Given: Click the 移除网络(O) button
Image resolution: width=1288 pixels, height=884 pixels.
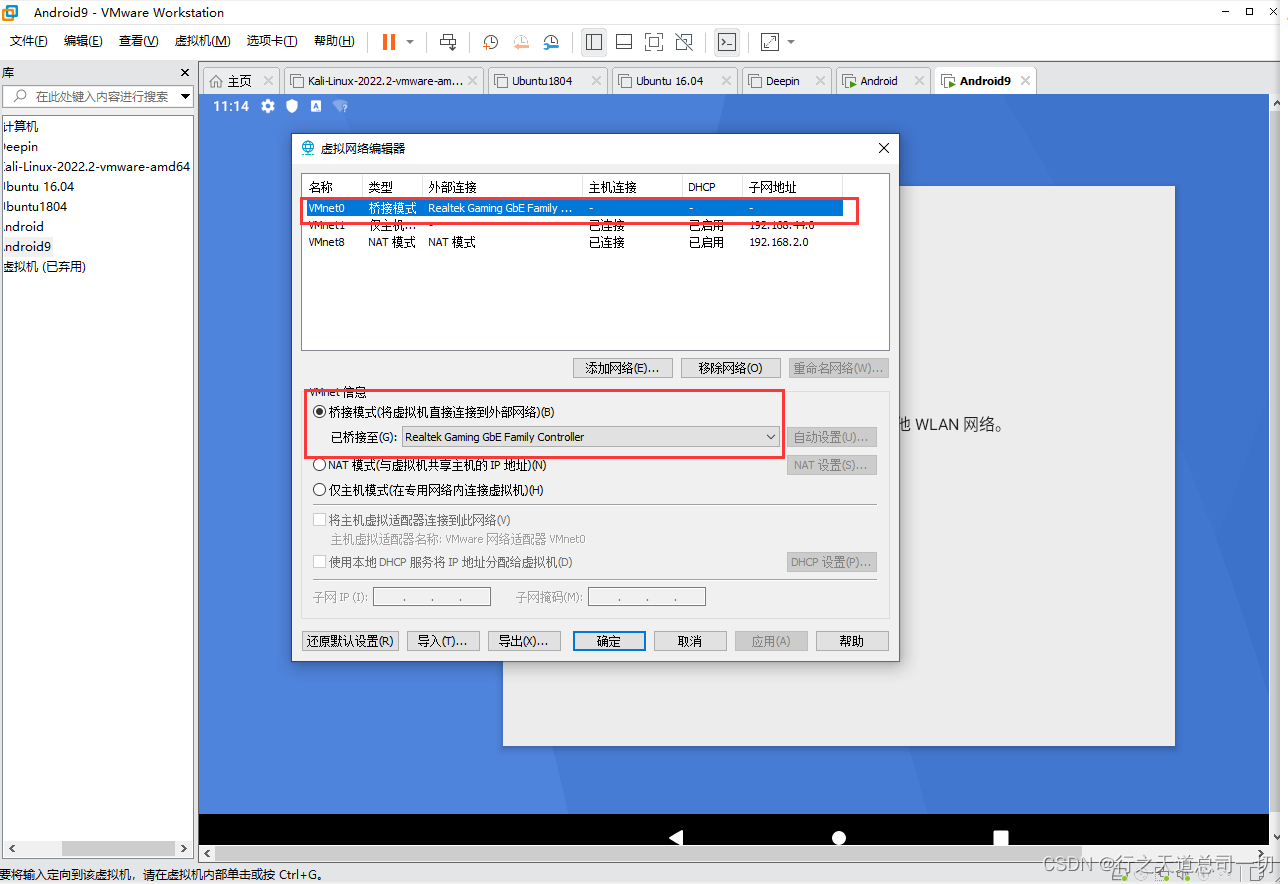Looking at the screenshot, I should point(730,368).
